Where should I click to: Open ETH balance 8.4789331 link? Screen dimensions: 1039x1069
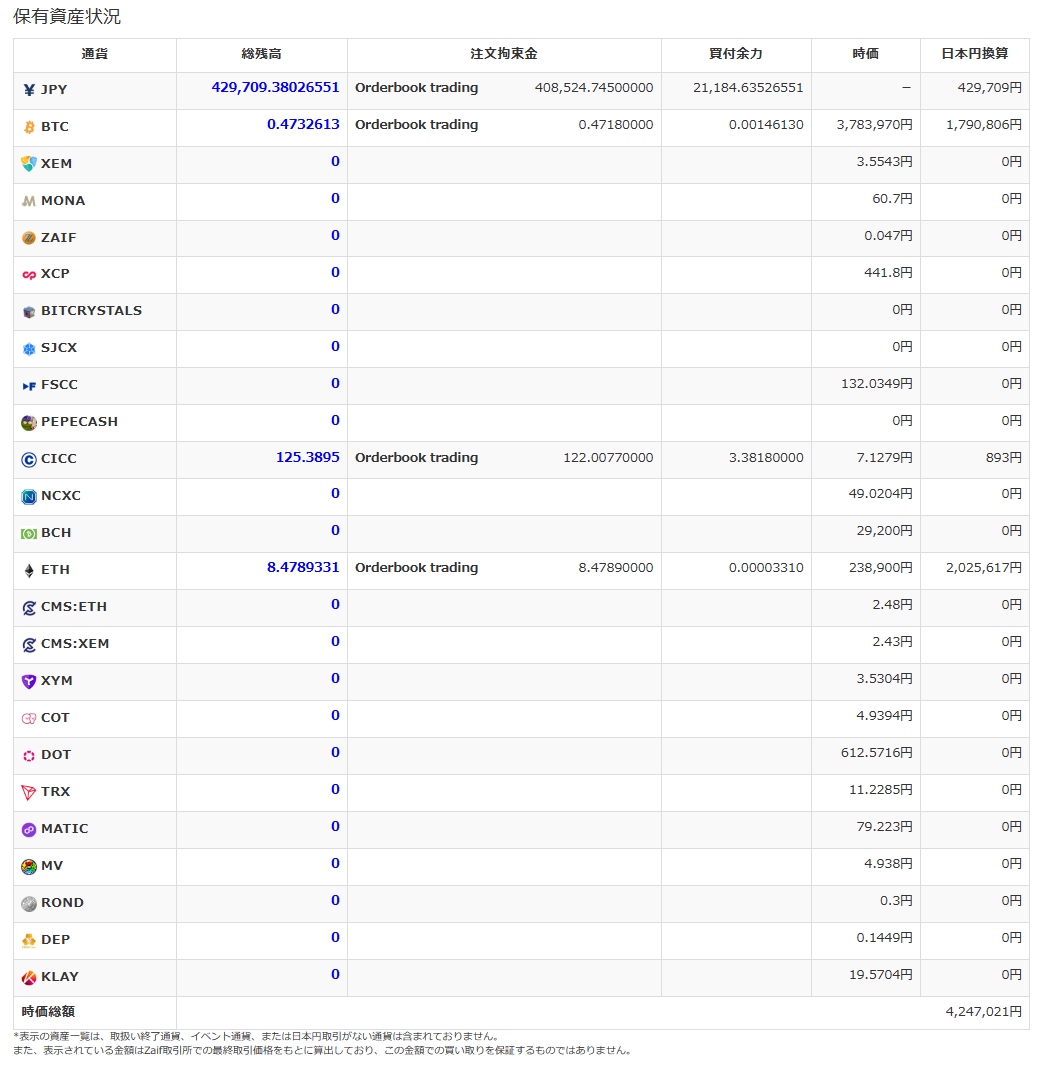303,567
